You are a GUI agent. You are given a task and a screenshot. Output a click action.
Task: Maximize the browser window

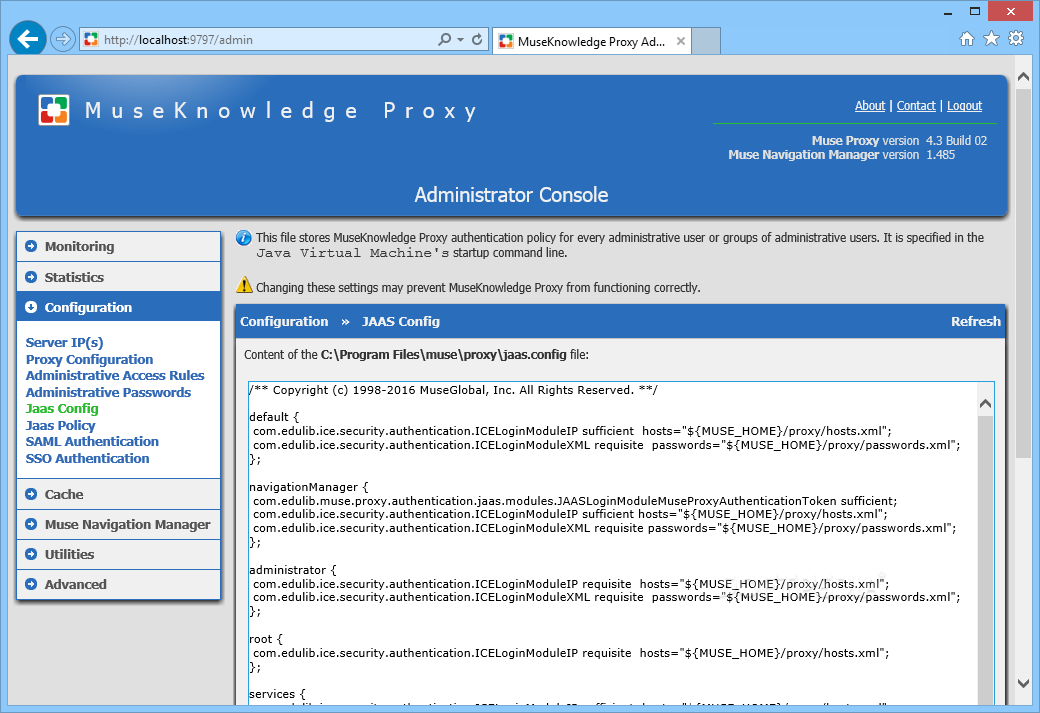pyautogui.click(x=974, y=11)
